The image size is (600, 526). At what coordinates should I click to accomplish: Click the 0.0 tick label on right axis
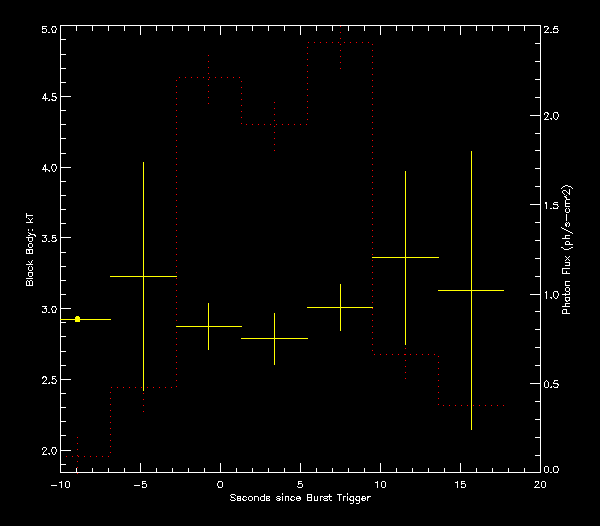tap(552, 469)
